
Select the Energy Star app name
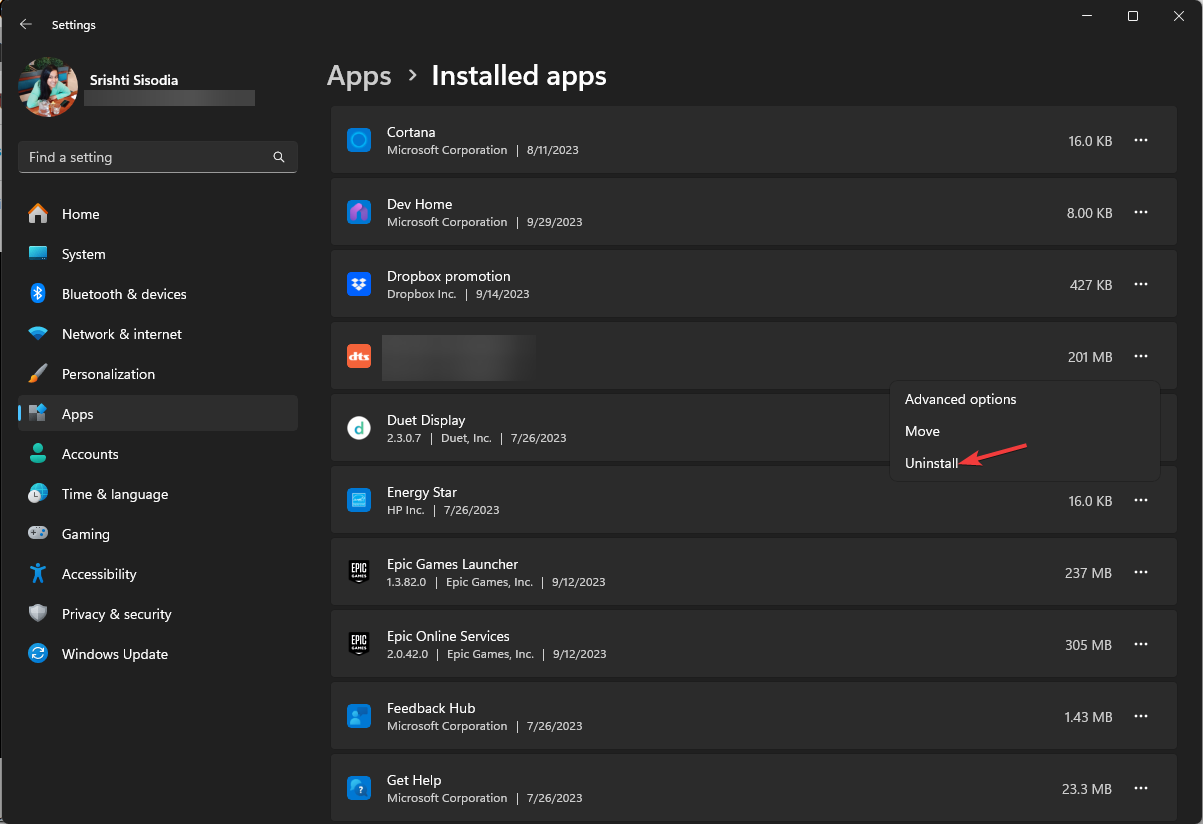point(422,492)
